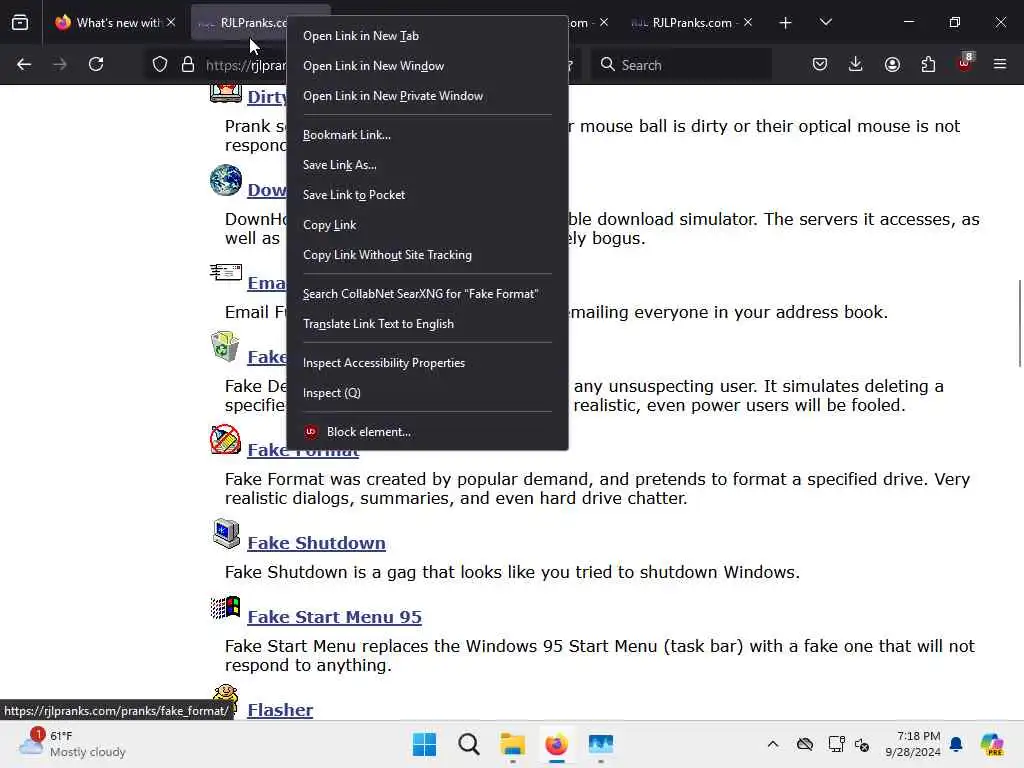Show hidden system tray icons
1024x768 pixels.
coord(773,744)
